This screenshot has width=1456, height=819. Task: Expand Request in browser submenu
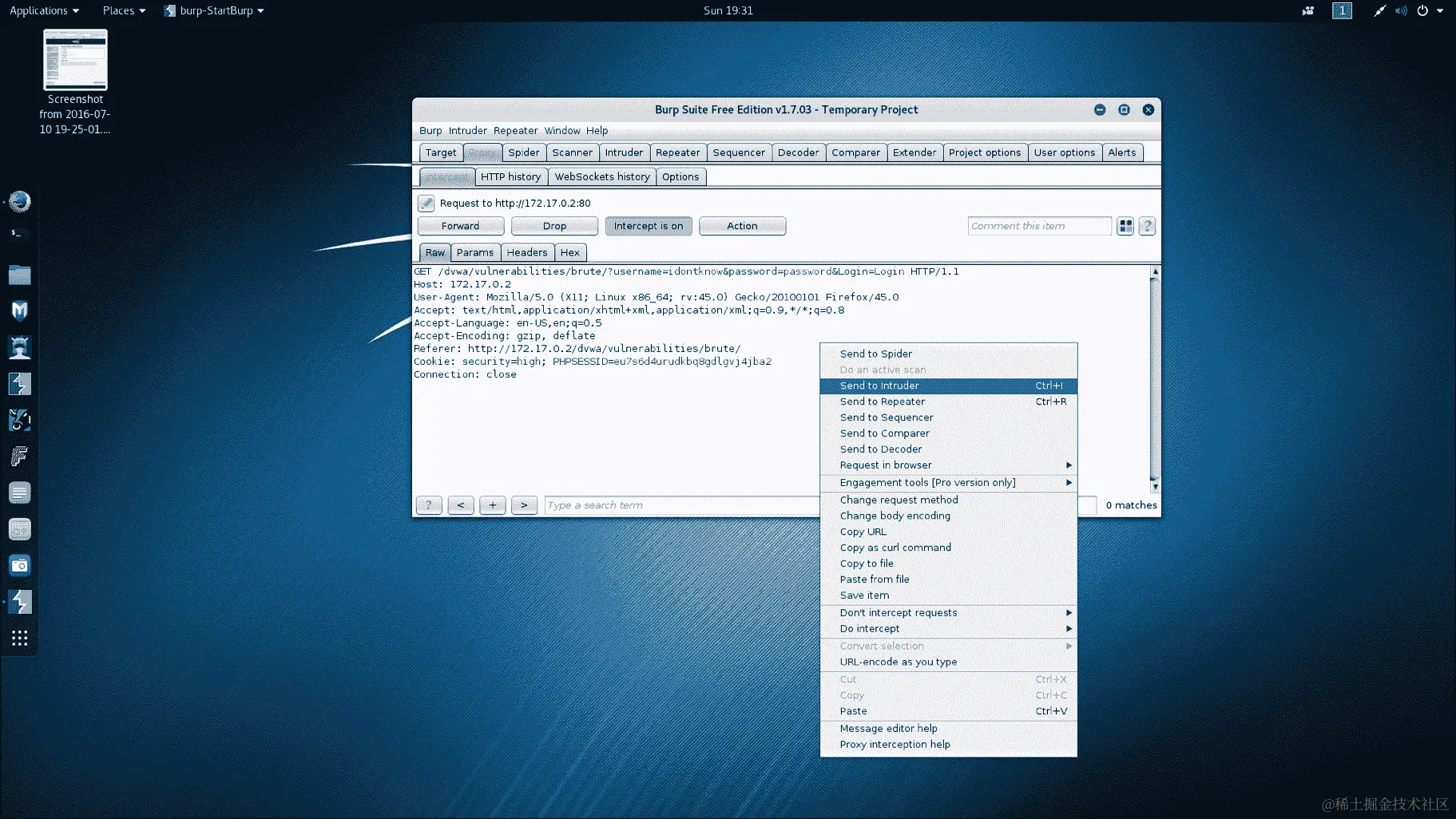[948, 465]
